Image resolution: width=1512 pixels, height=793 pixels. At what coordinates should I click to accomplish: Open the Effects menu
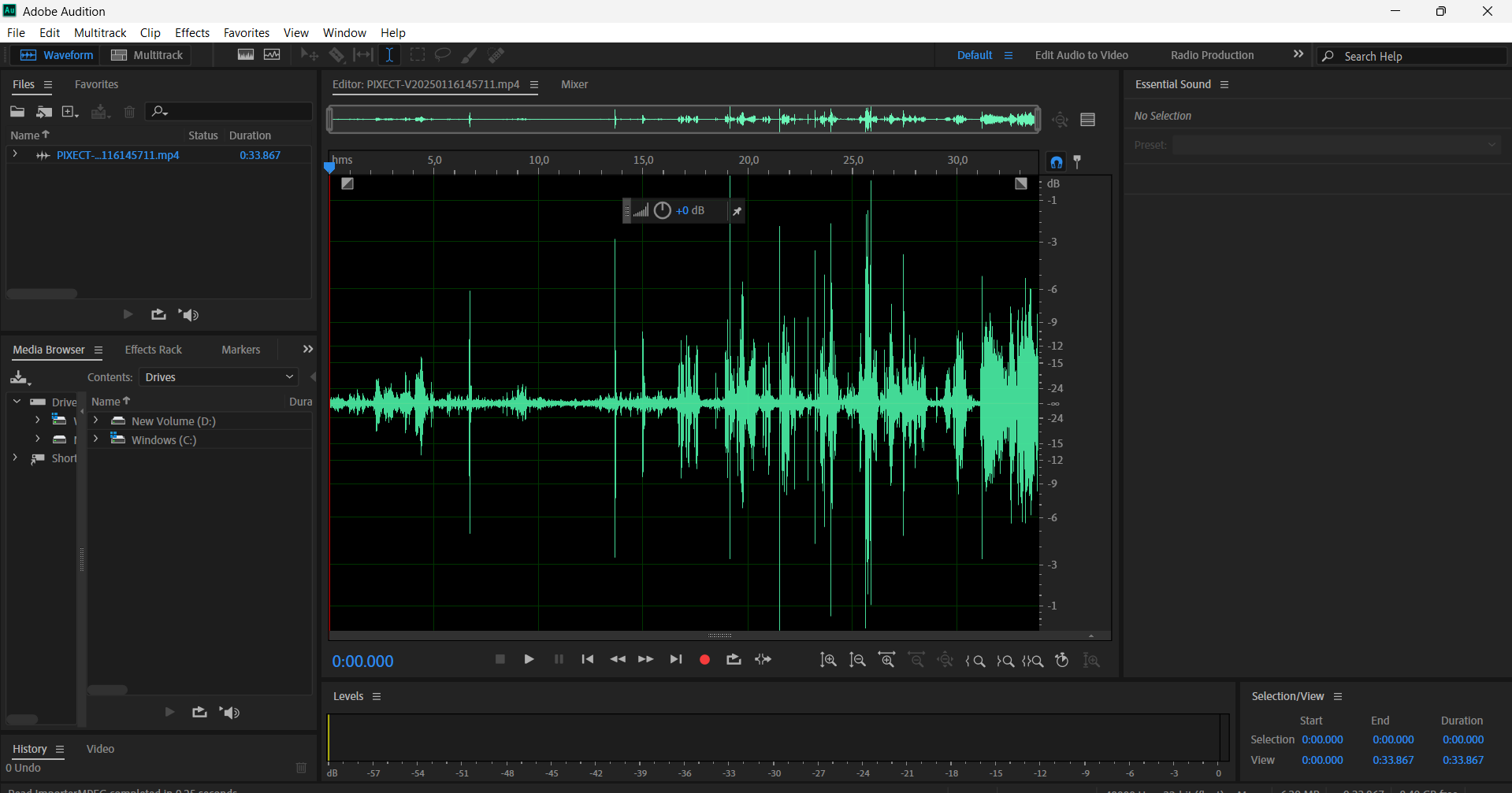click(191, 32)
